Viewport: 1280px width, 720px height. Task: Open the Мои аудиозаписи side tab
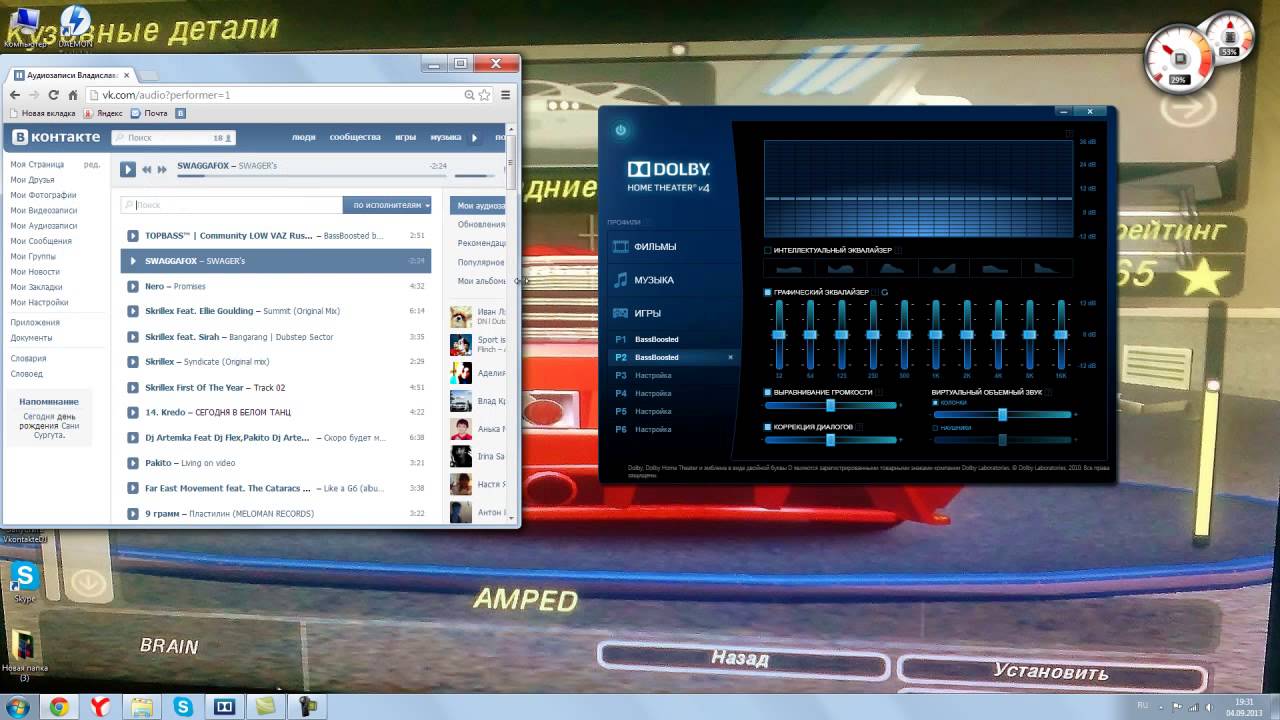tap(478, 205)
